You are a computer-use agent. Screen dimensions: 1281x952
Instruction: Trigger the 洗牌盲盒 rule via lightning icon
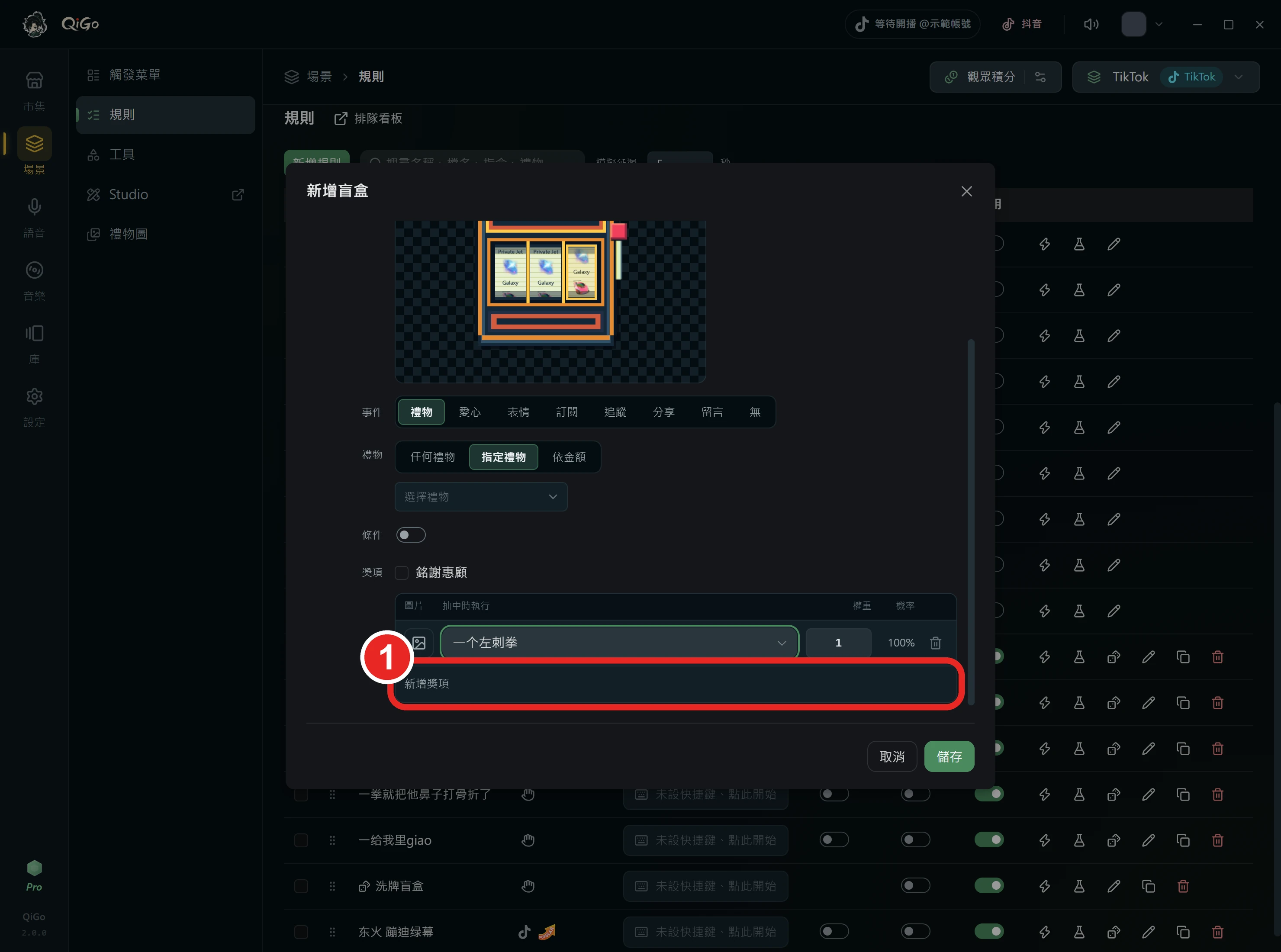click(x=1044, y=886)
